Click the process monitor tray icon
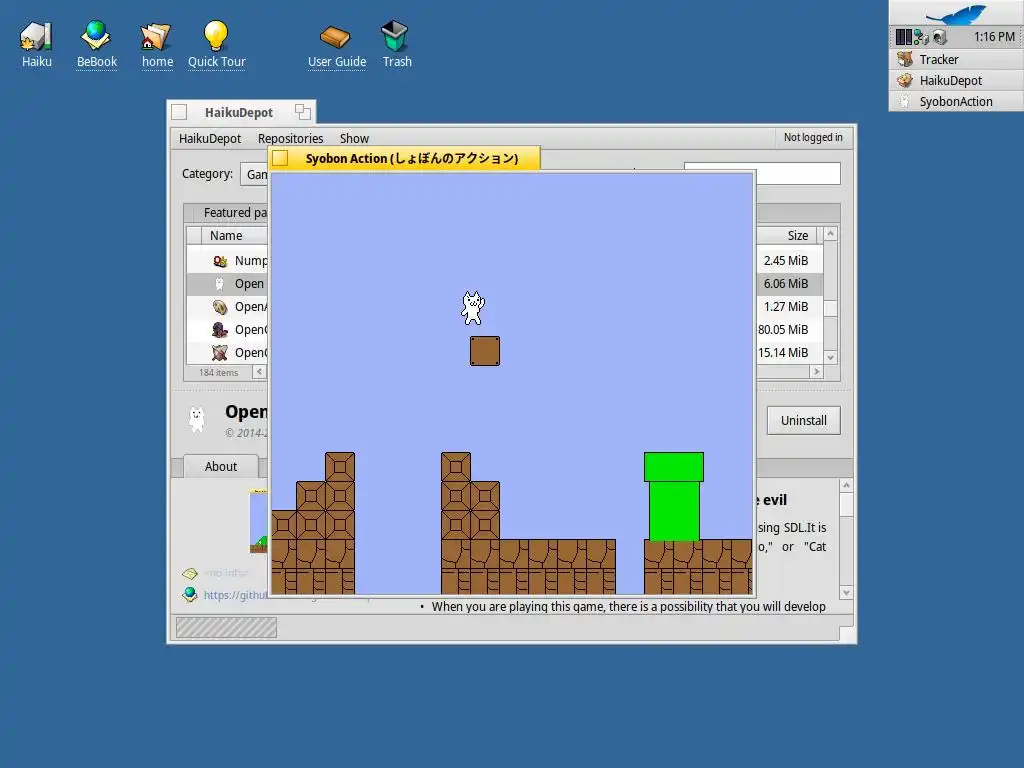 [903, 37]
